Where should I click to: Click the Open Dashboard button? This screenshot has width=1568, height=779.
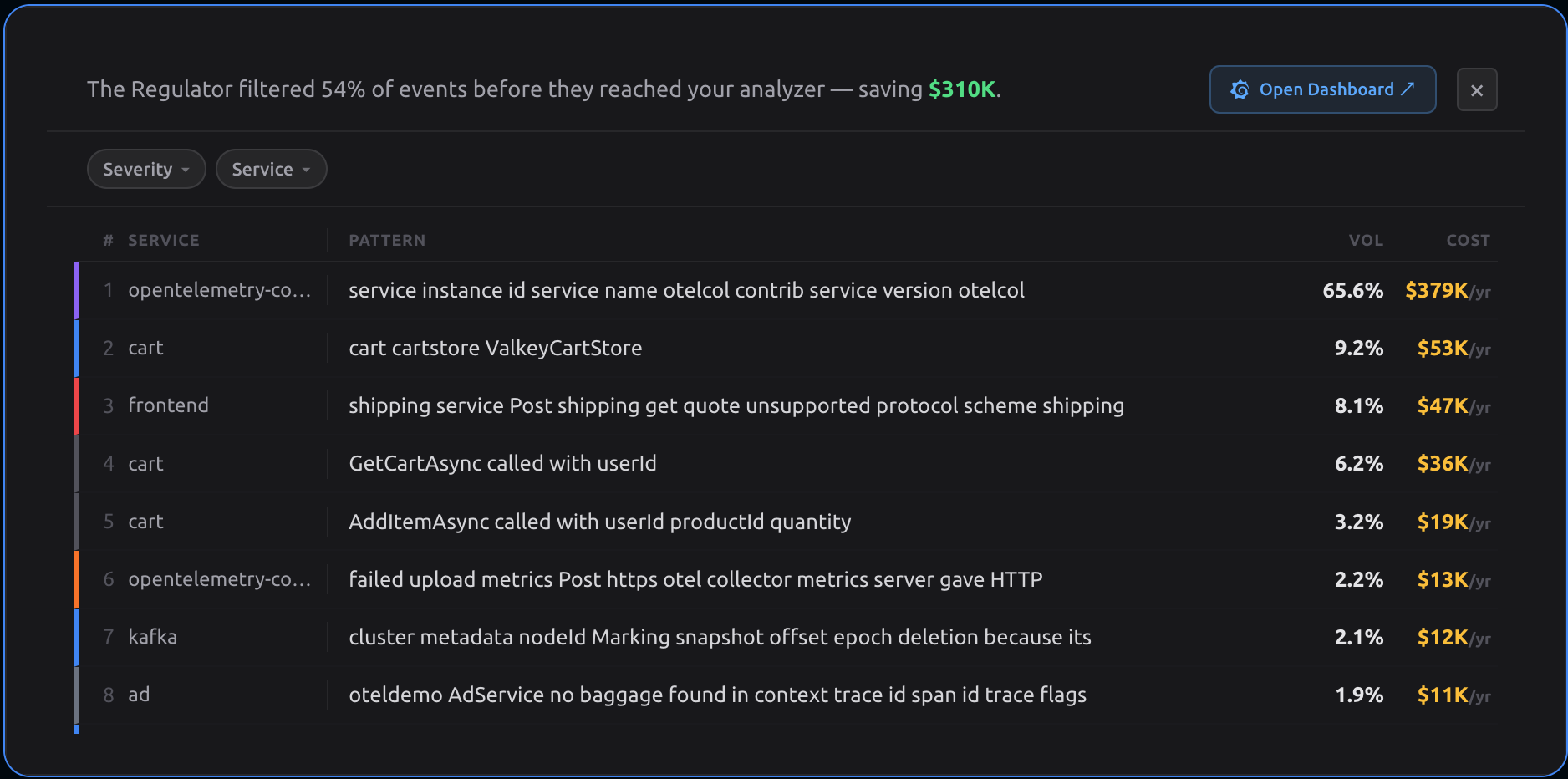pos(1322,89)
